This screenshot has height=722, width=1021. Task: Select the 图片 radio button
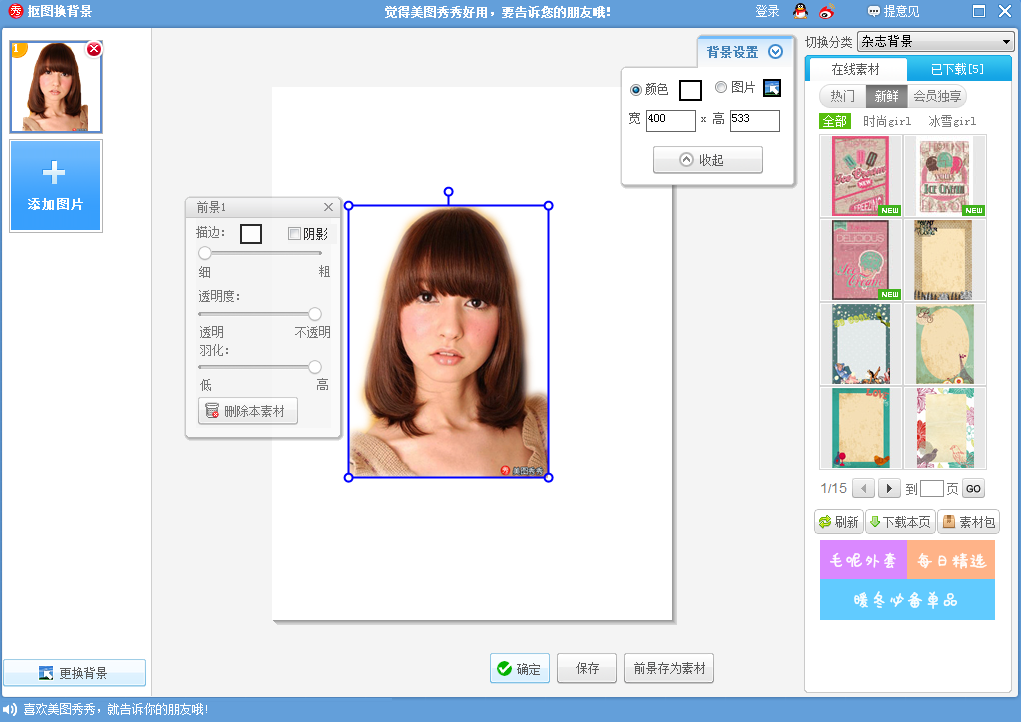click(721, 88)
